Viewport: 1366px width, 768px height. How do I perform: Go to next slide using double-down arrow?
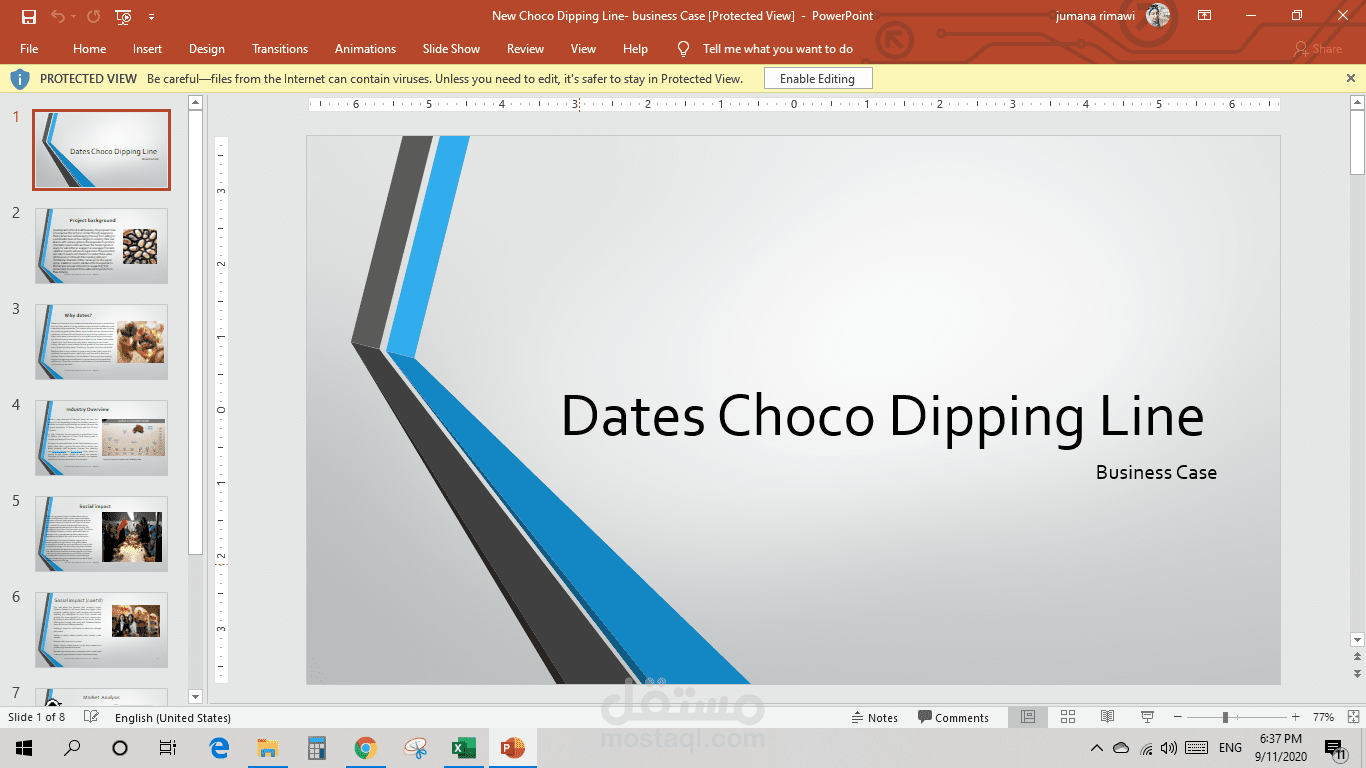click(1357, 676)
